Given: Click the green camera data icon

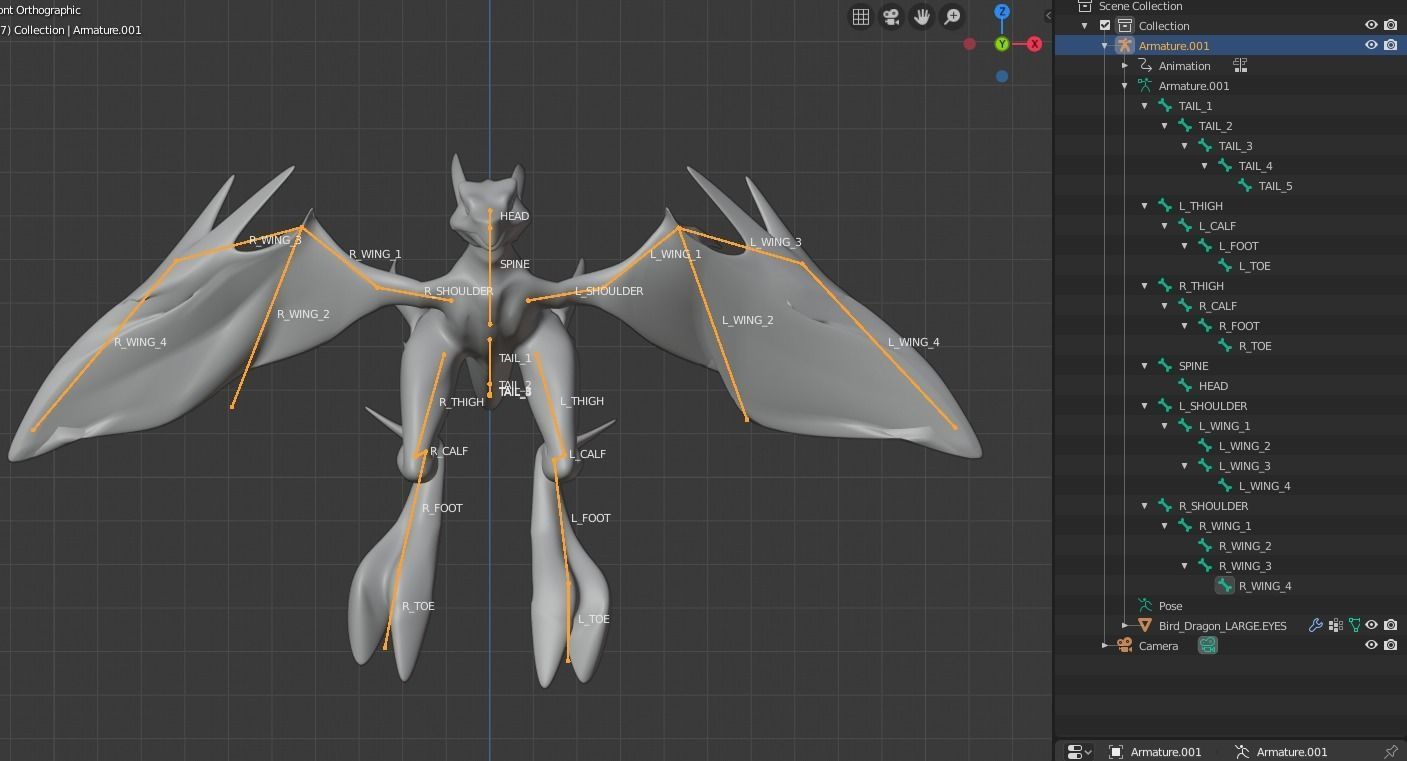Looking at the screenshot, I should click(1208, 646).
